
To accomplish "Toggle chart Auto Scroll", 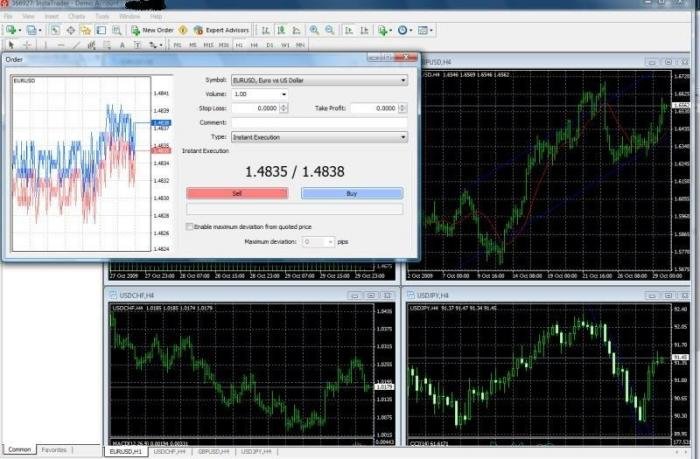I will (x=349, y=30).
